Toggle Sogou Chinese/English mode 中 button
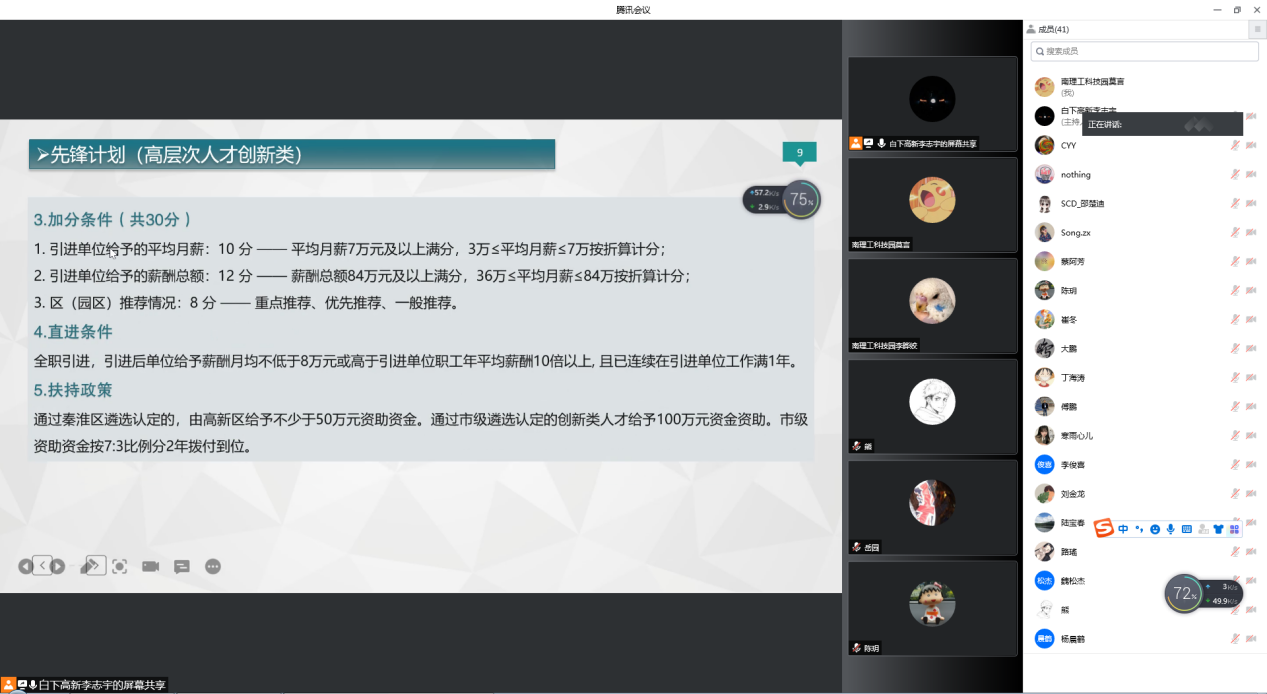Screen dimensions: 1267x694 (x=1124, y=529)
